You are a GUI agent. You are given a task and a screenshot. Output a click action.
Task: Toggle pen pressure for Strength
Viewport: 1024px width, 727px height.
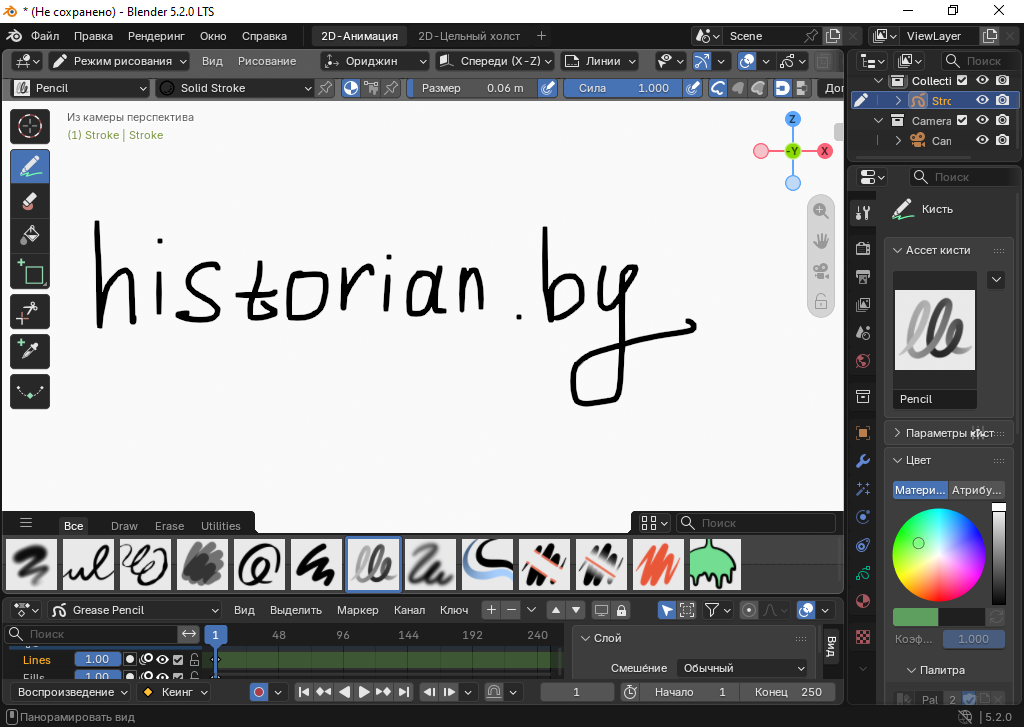point(693,88)
